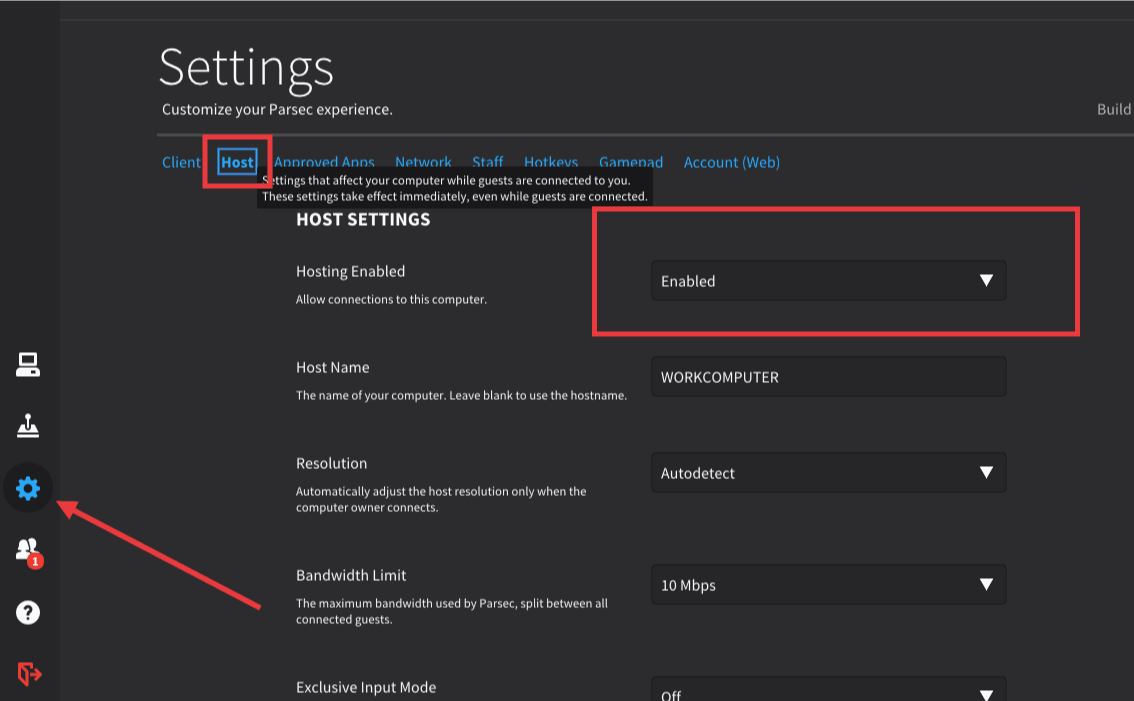The height and width of the screenshot is (701, 1134).
Task: Click the red log out icon
Action: coord(29,674)
